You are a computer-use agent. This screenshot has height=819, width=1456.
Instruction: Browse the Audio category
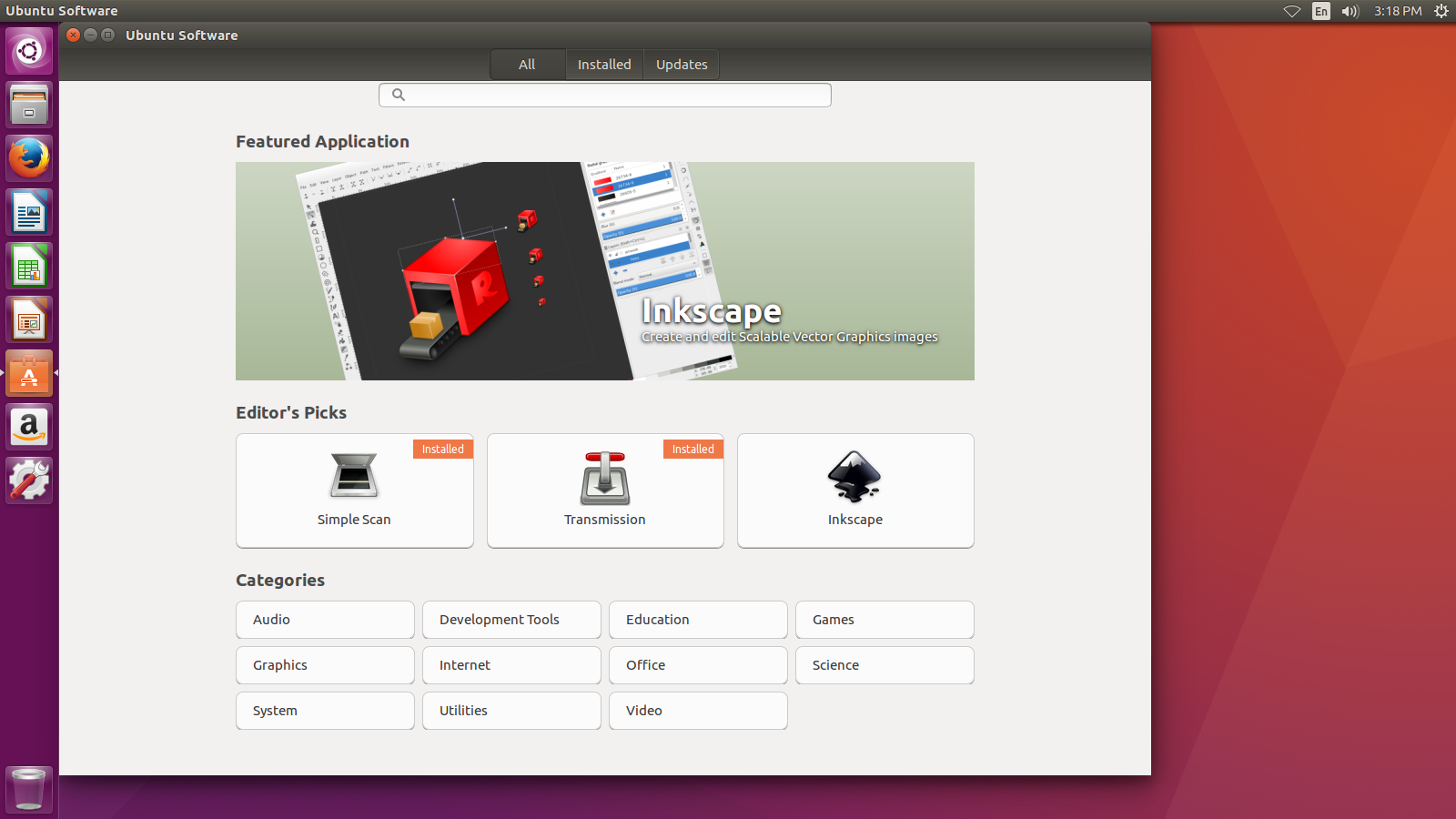click(x=325, y=620)
